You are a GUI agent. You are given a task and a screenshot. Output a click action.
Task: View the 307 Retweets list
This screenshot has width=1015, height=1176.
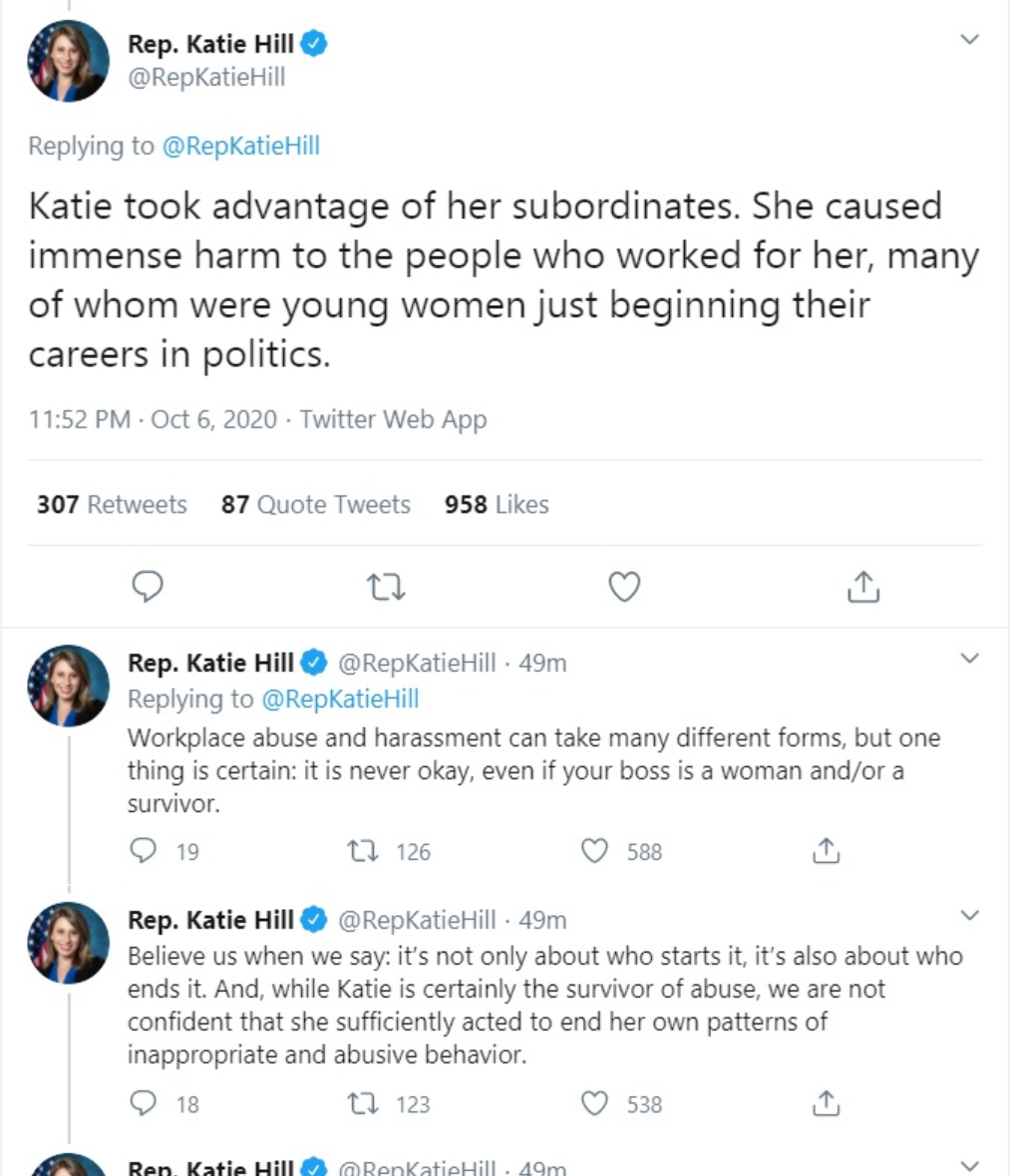[x=112, y=505]
